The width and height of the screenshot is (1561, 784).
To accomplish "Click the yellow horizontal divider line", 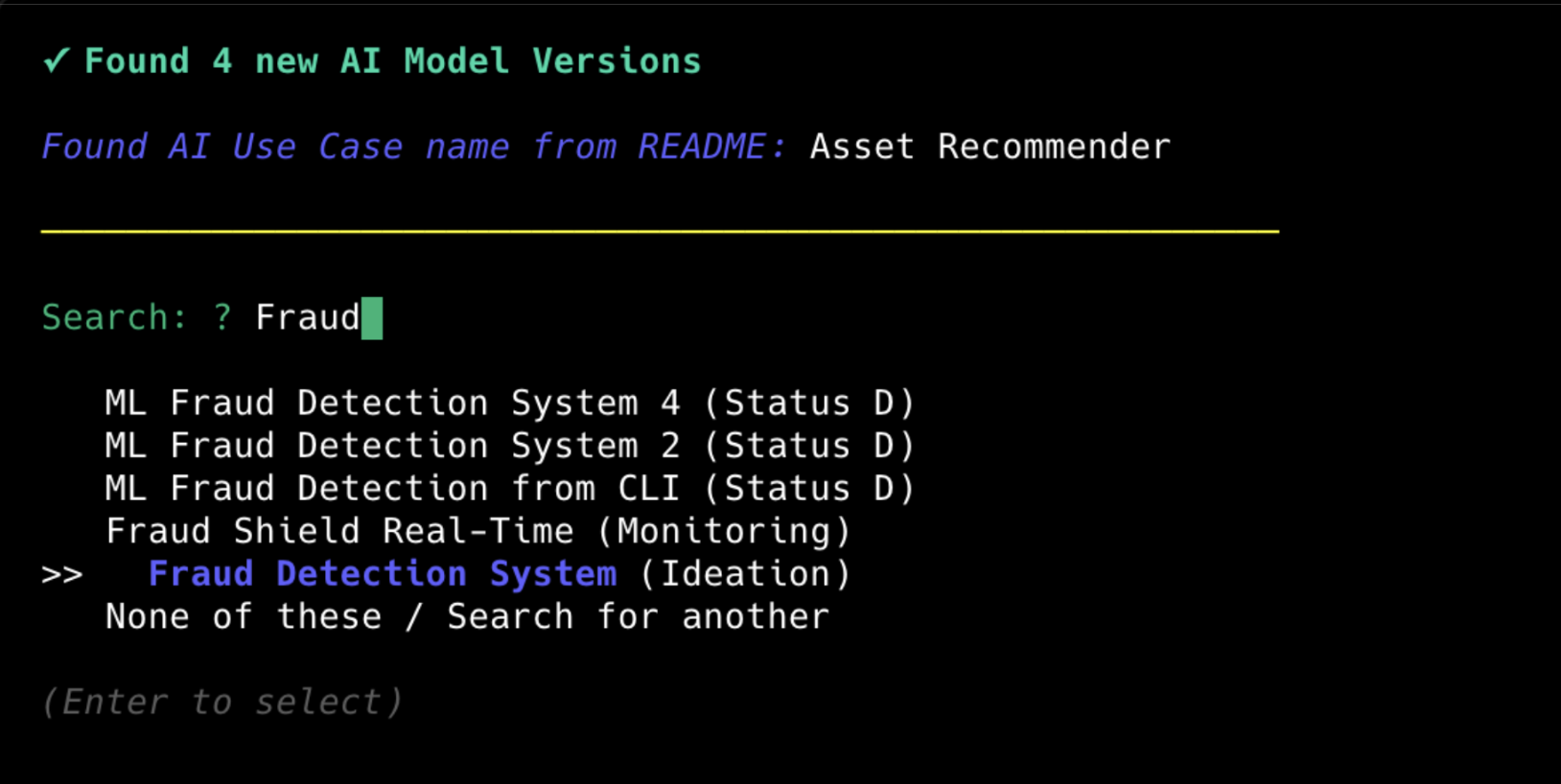I will coord(660,231).
